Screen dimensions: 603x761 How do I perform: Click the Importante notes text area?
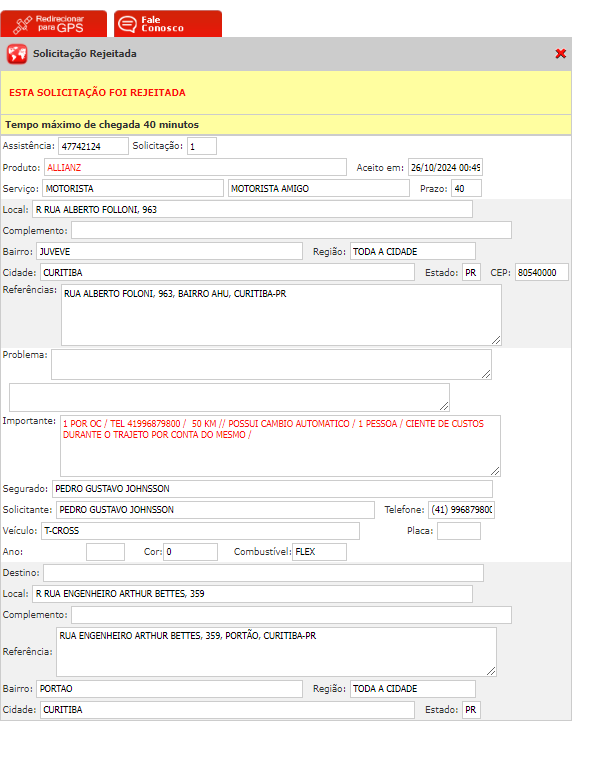coord(280,446)
